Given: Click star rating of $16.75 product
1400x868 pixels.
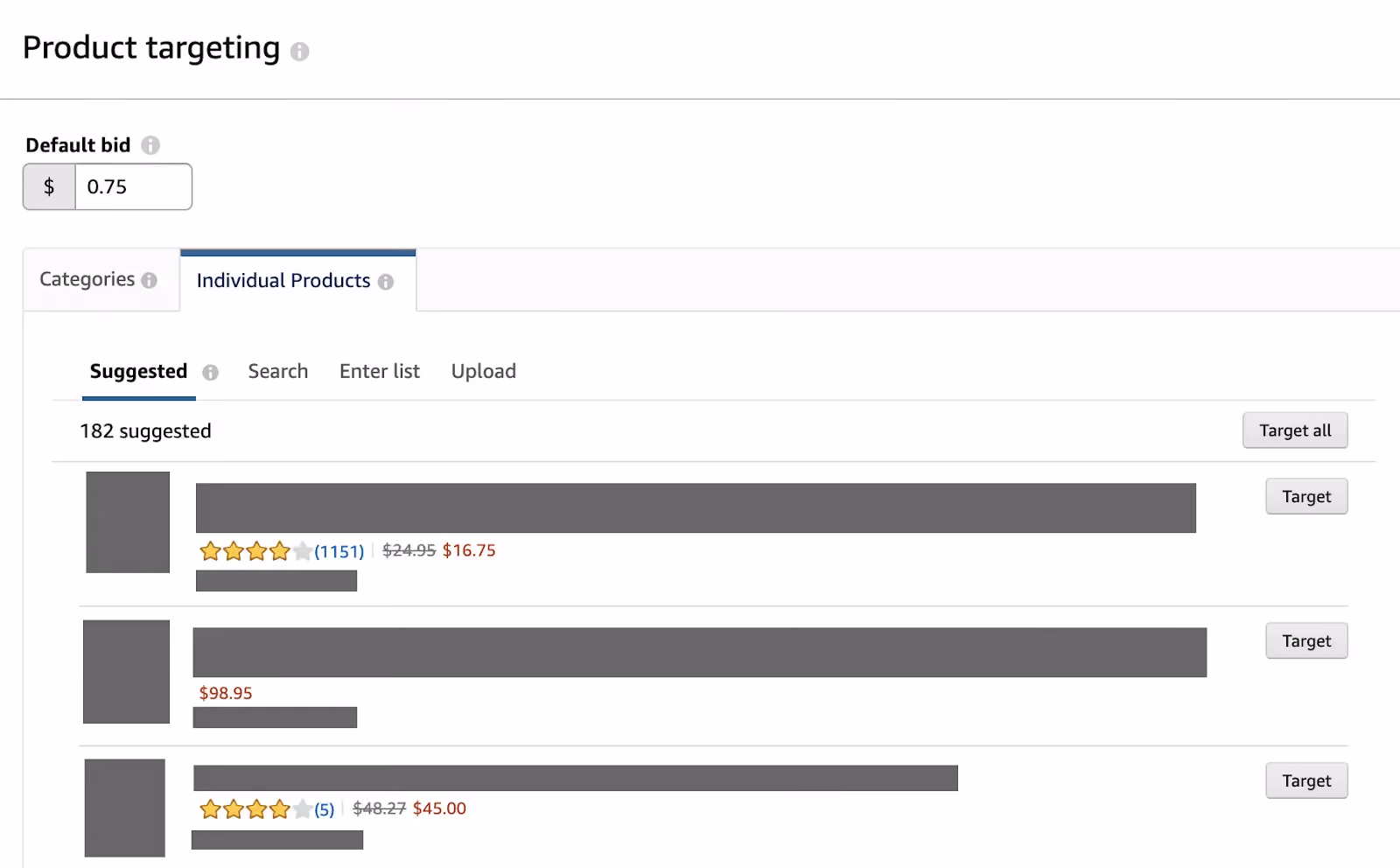Looking at the screenshot, I should 255,551.
